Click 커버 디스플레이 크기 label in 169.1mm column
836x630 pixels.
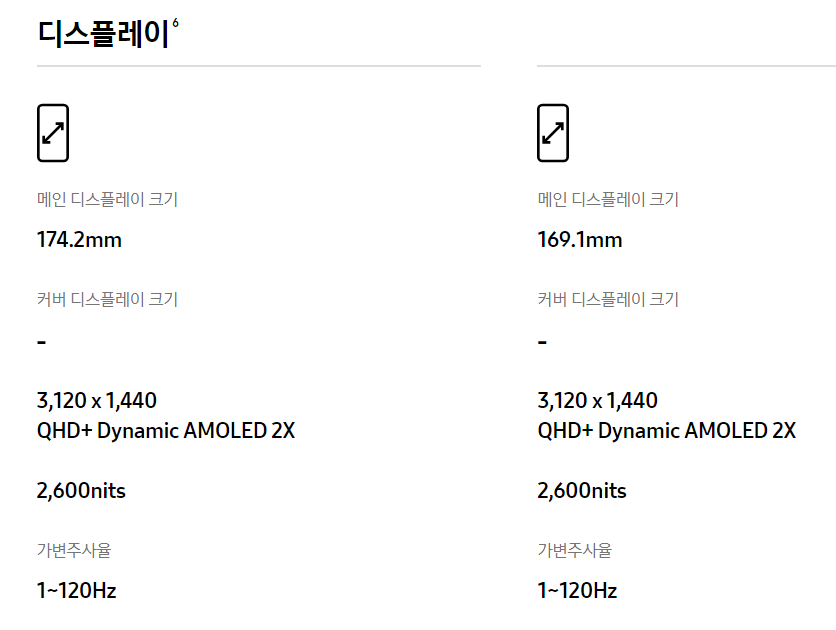[608, 299]
